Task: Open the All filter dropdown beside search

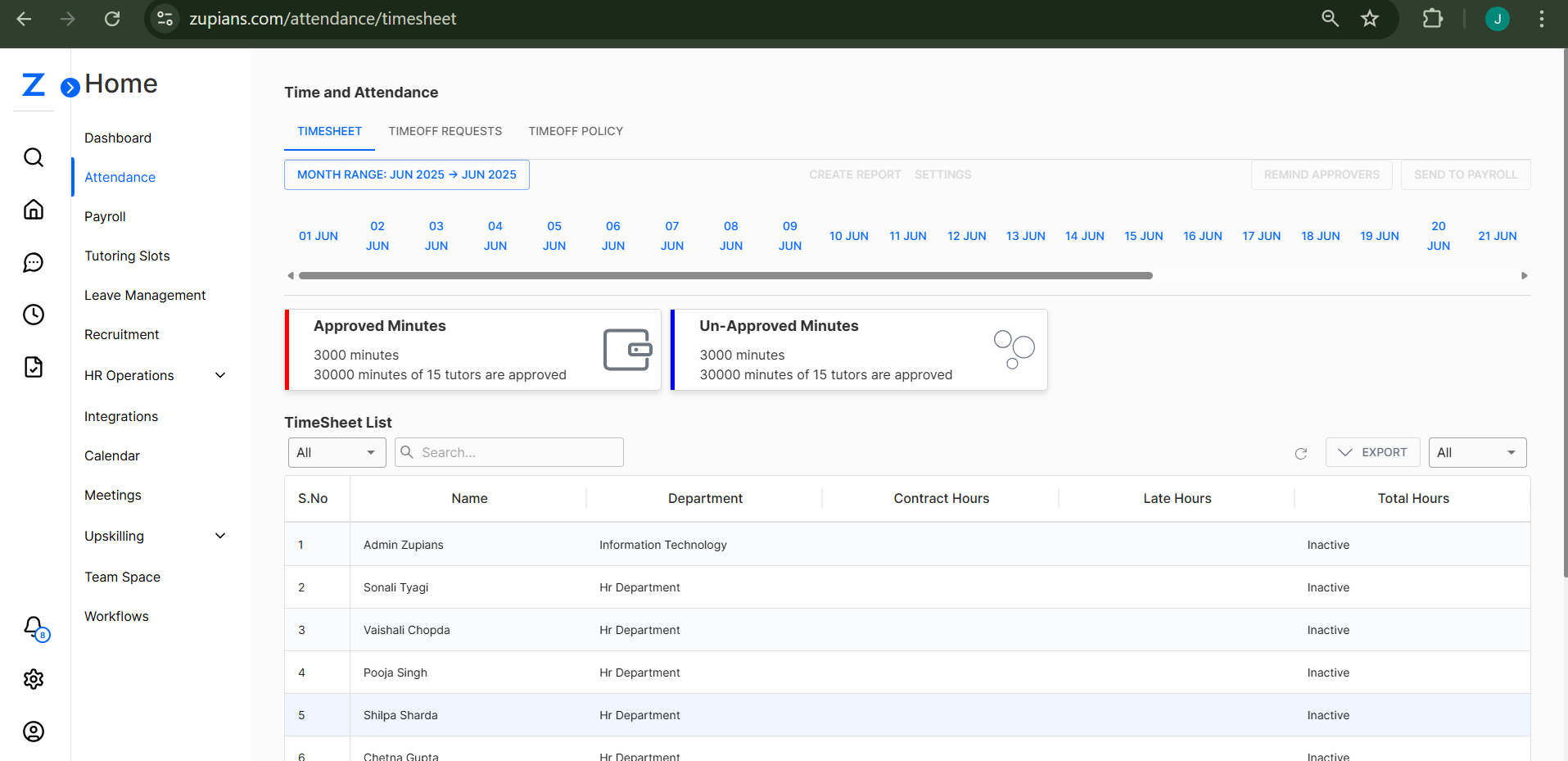Action: coord(337,452)
